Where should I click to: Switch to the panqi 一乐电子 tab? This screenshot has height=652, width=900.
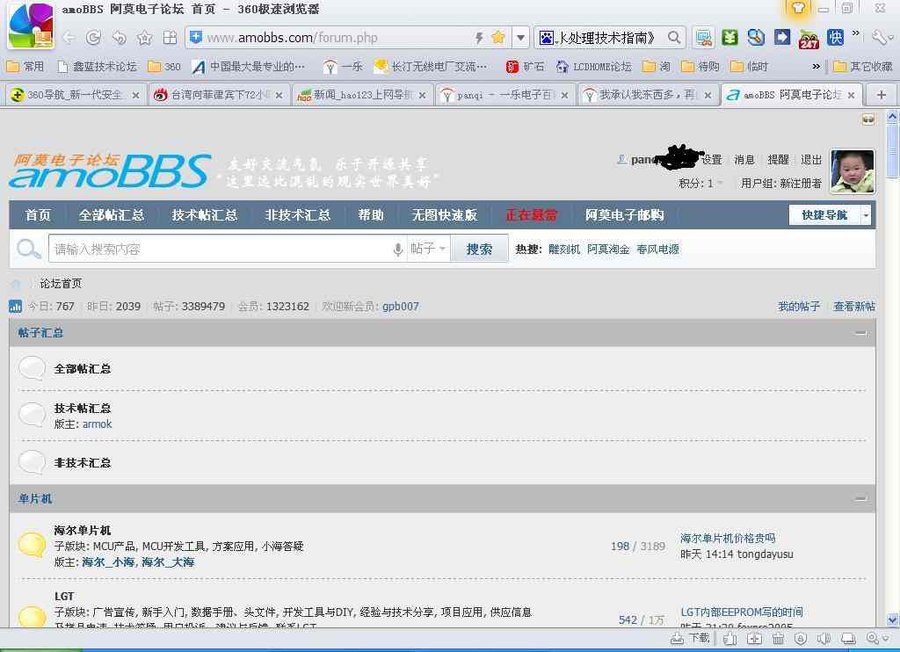pyautogui.click(x=503, y=95)
